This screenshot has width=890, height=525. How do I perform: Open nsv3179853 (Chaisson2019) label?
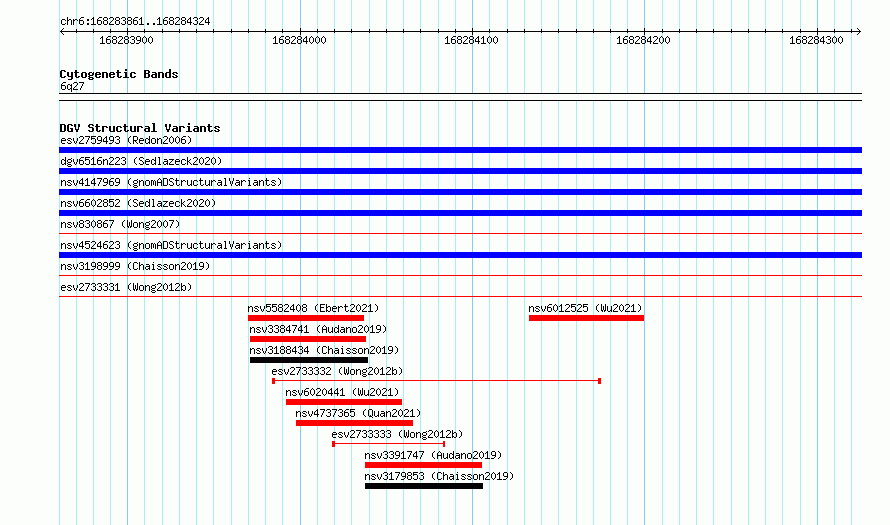click(439, 476)
